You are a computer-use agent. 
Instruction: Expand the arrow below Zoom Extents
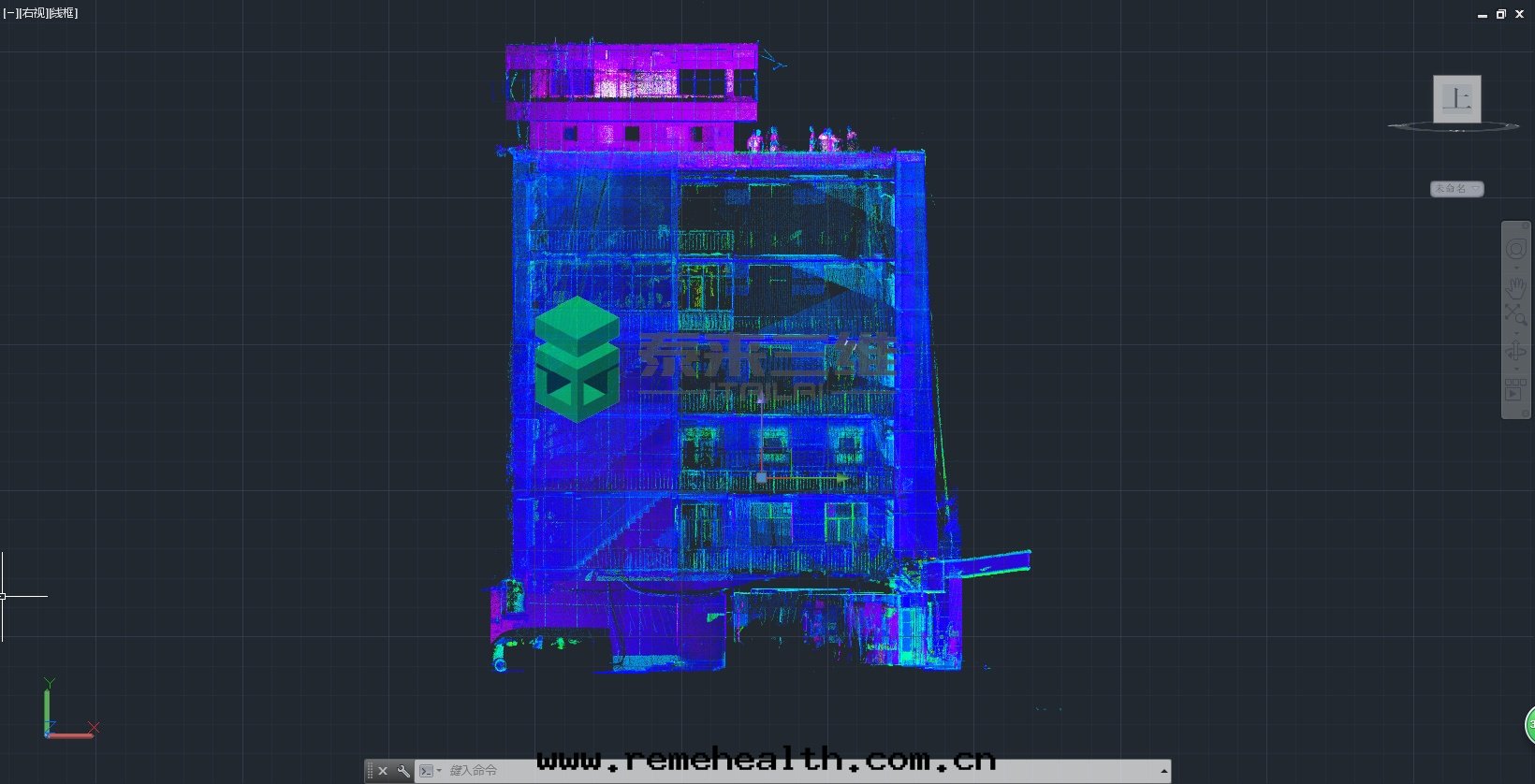pos(1516,332)
